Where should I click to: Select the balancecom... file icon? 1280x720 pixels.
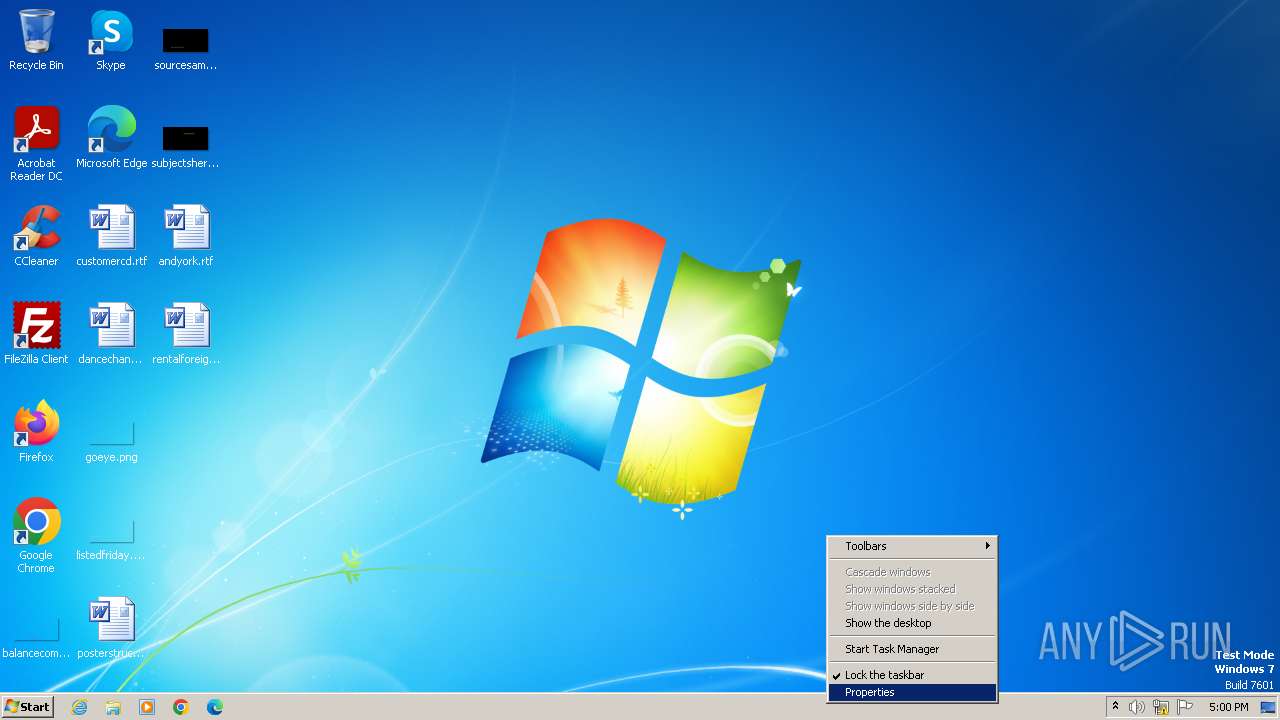36,638
